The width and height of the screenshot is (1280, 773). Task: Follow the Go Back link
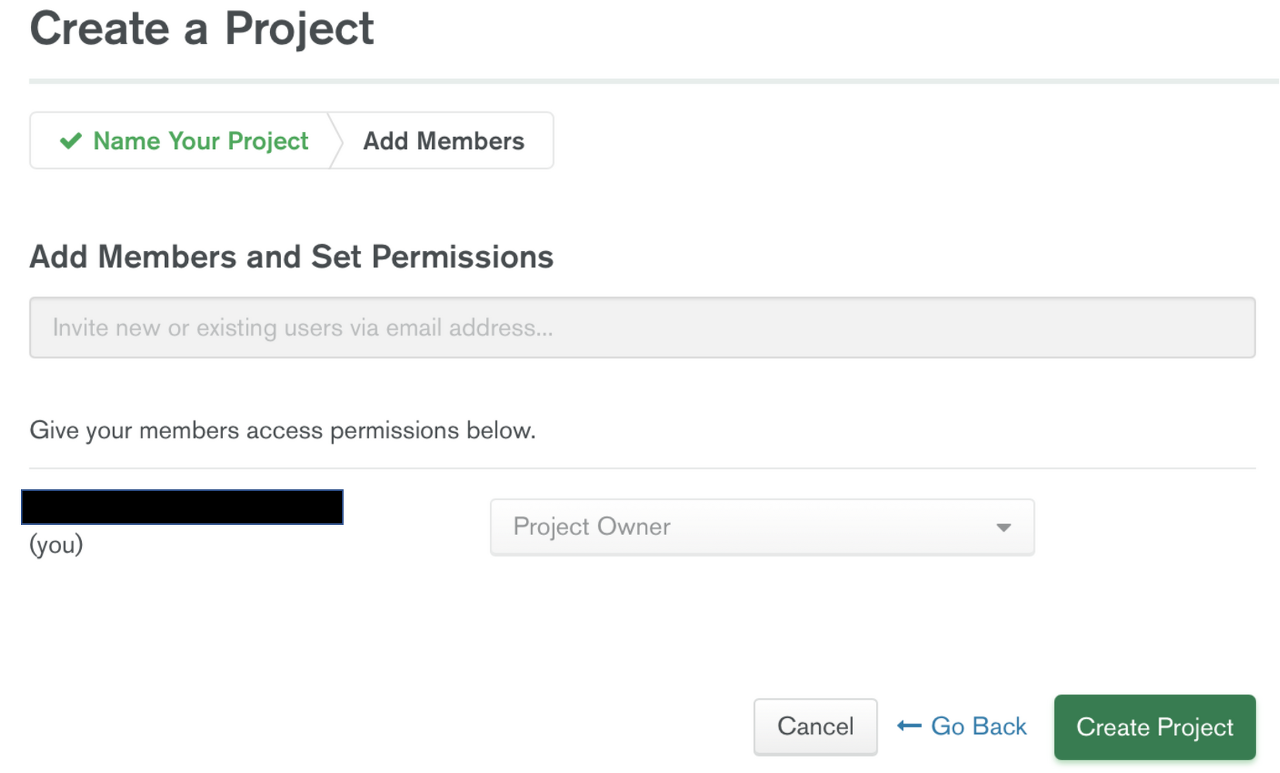[978, 727]
